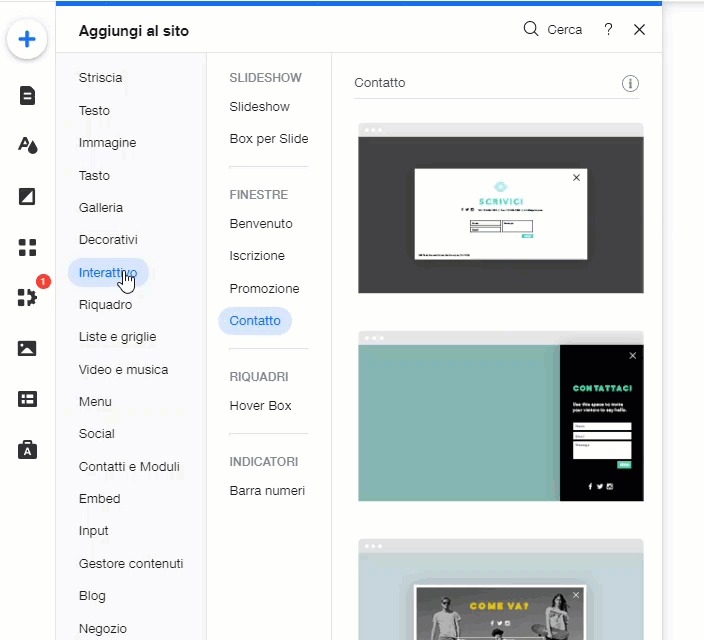Screen dimensions: 704x640
Task: Pick the Barra numeri indicator option
Action: tap(267, 491)
